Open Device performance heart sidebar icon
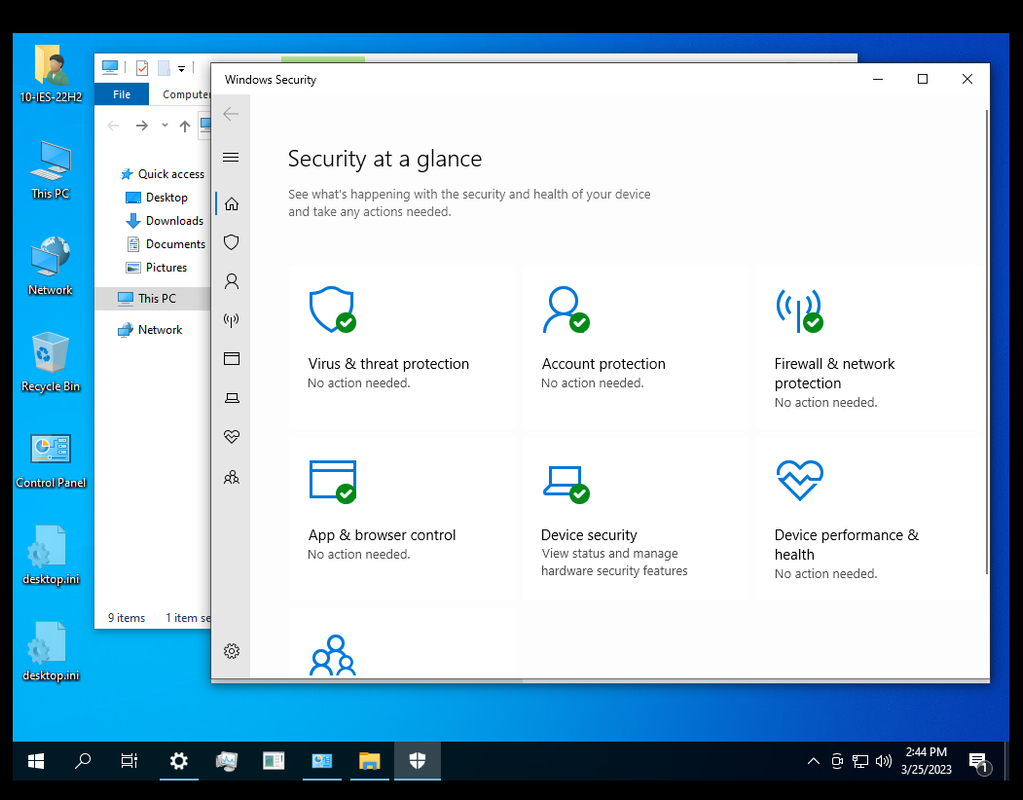Image resolution: width=1023 pixels, height=800 pixels. pos(232,437)
